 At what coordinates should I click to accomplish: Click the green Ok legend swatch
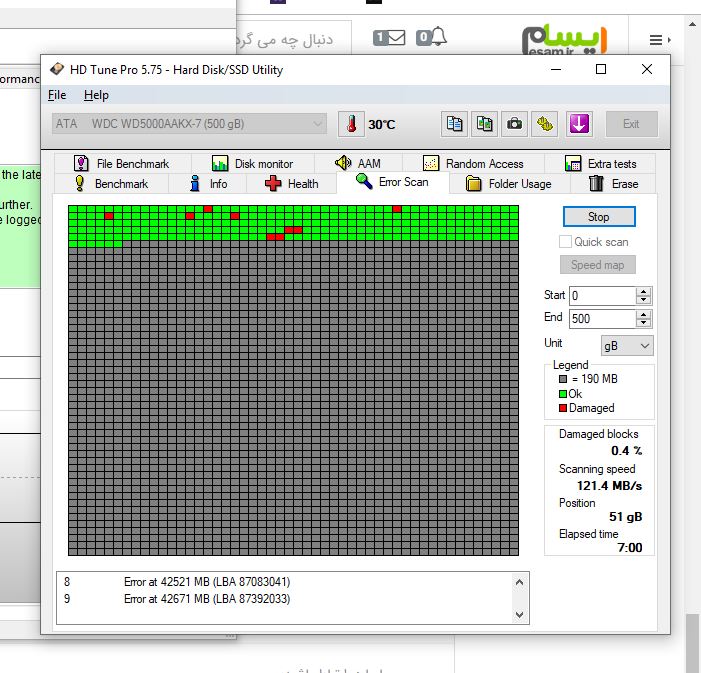[x=563, y=394]
